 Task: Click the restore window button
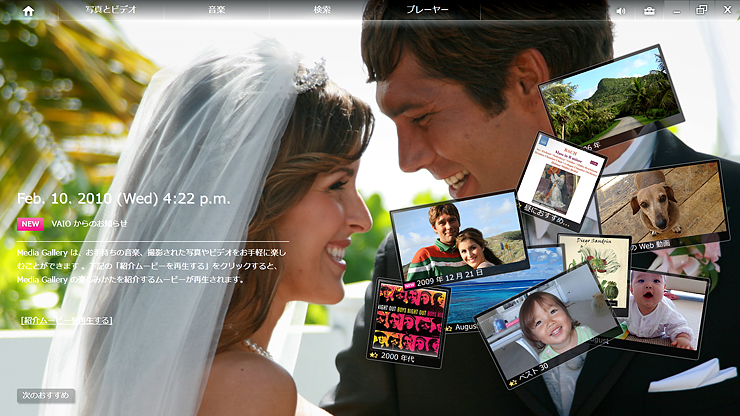pyautogui.click(x=701, y=10)
